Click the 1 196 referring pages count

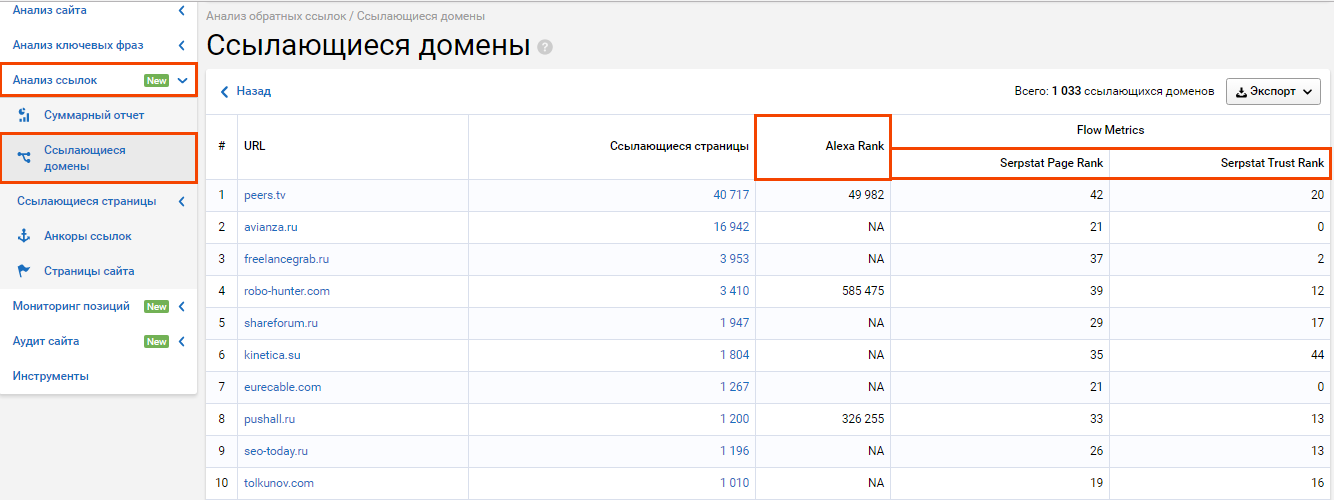click(x=734, y=451)
